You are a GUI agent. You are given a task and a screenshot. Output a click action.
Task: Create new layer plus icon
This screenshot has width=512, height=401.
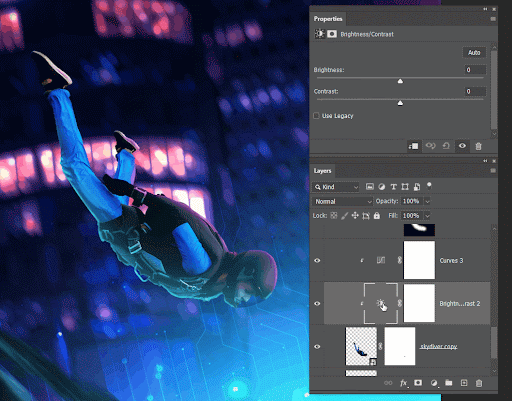(x=464, y=383)
